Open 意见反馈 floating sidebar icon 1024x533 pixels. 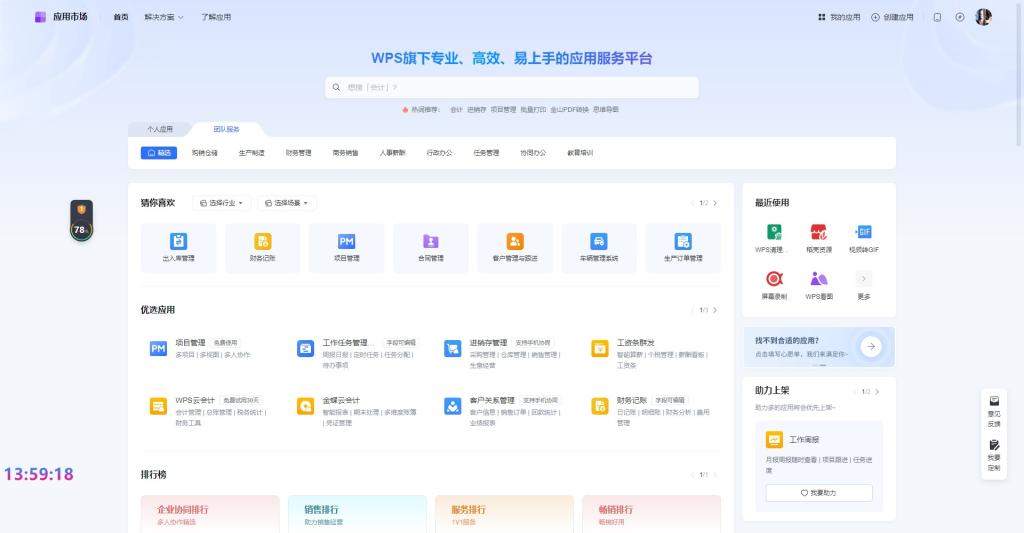(x=994, y=411)
